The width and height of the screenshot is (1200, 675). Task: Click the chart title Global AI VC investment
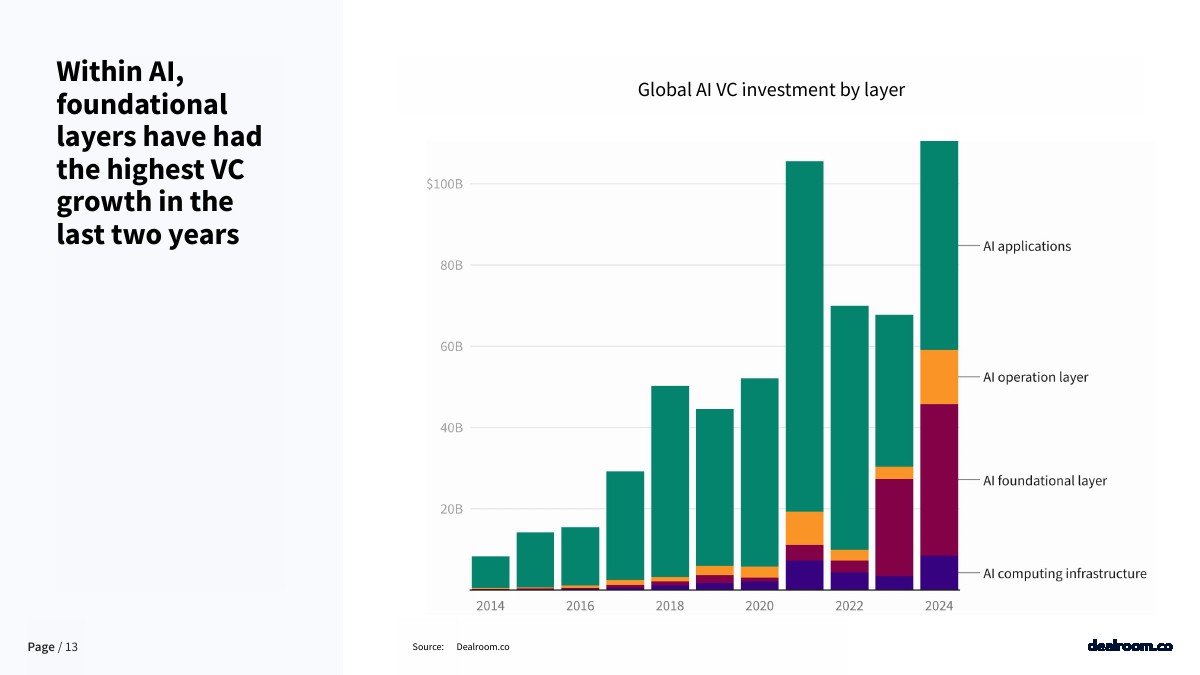click(771, 90)
